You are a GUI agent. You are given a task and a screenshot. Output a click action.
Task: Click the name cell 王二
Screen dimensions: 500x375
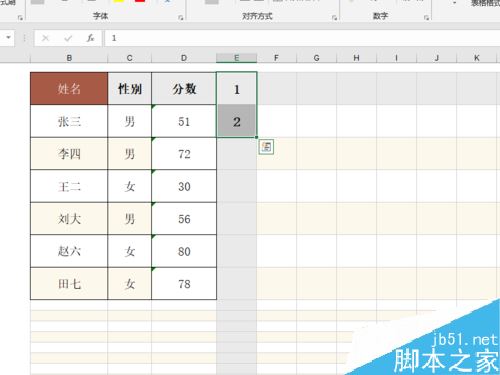point(69,186)
